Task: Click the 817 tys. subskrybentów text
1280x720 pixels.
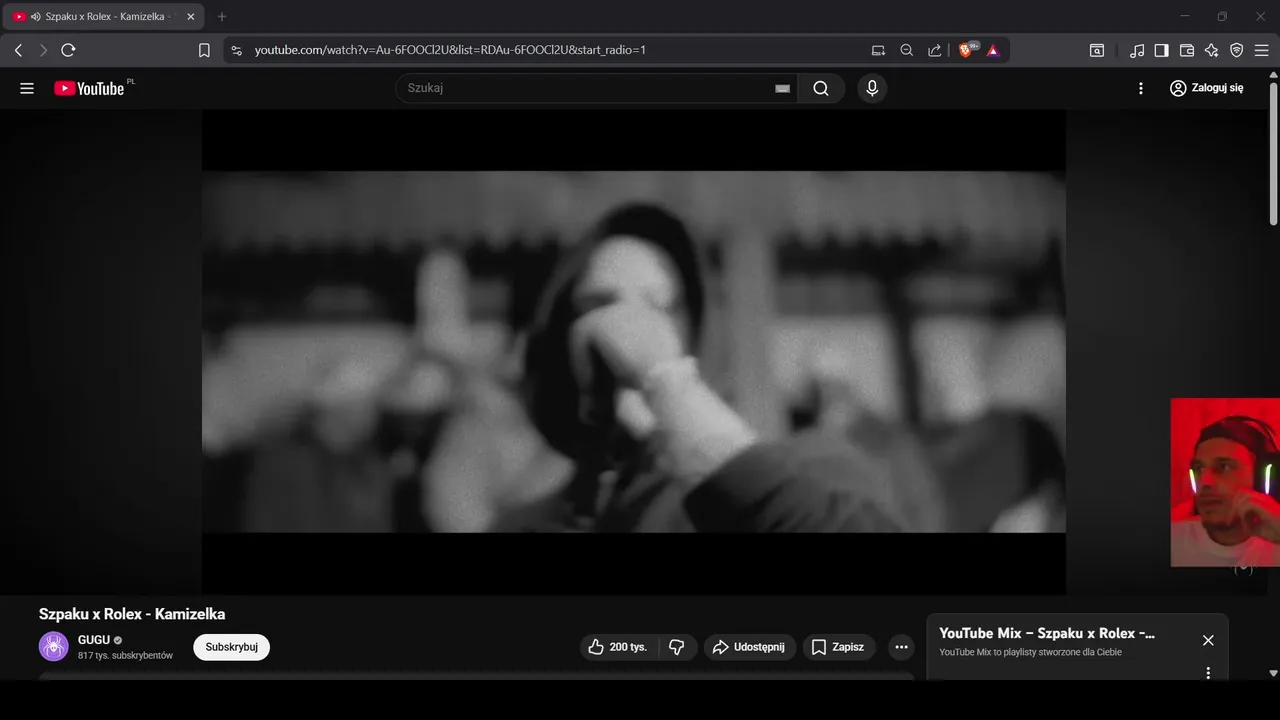Action: click(125, 655)
